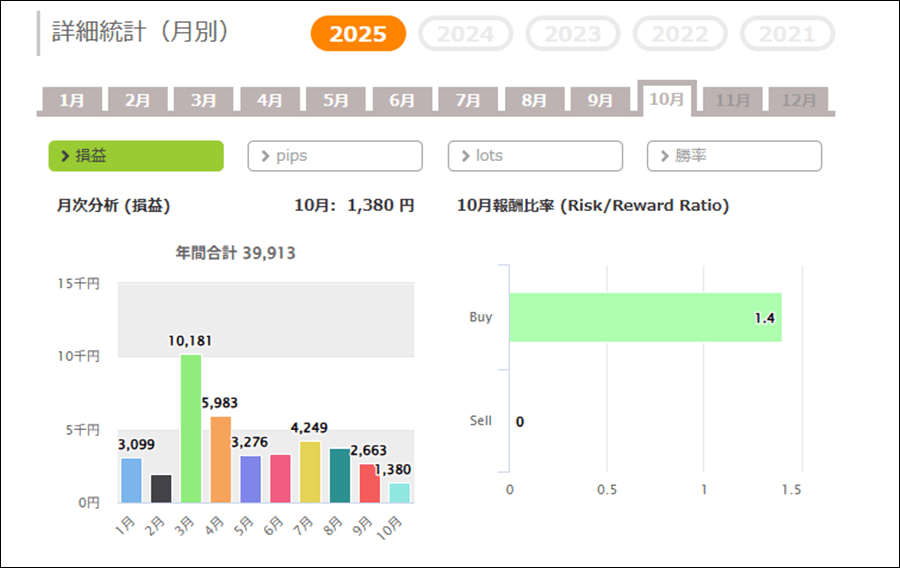
Task: Show 2021 yearly statistics
Action: pyautogui.click(x=787, y=34)
